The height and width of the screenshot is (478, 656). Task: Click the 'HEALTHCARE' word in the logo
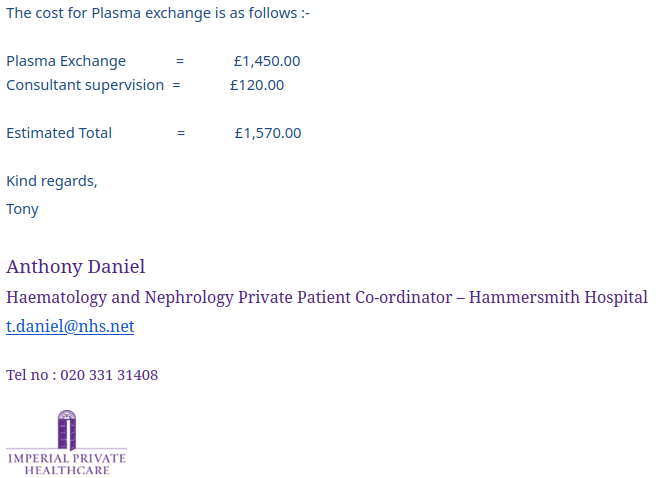pos(67,470)
